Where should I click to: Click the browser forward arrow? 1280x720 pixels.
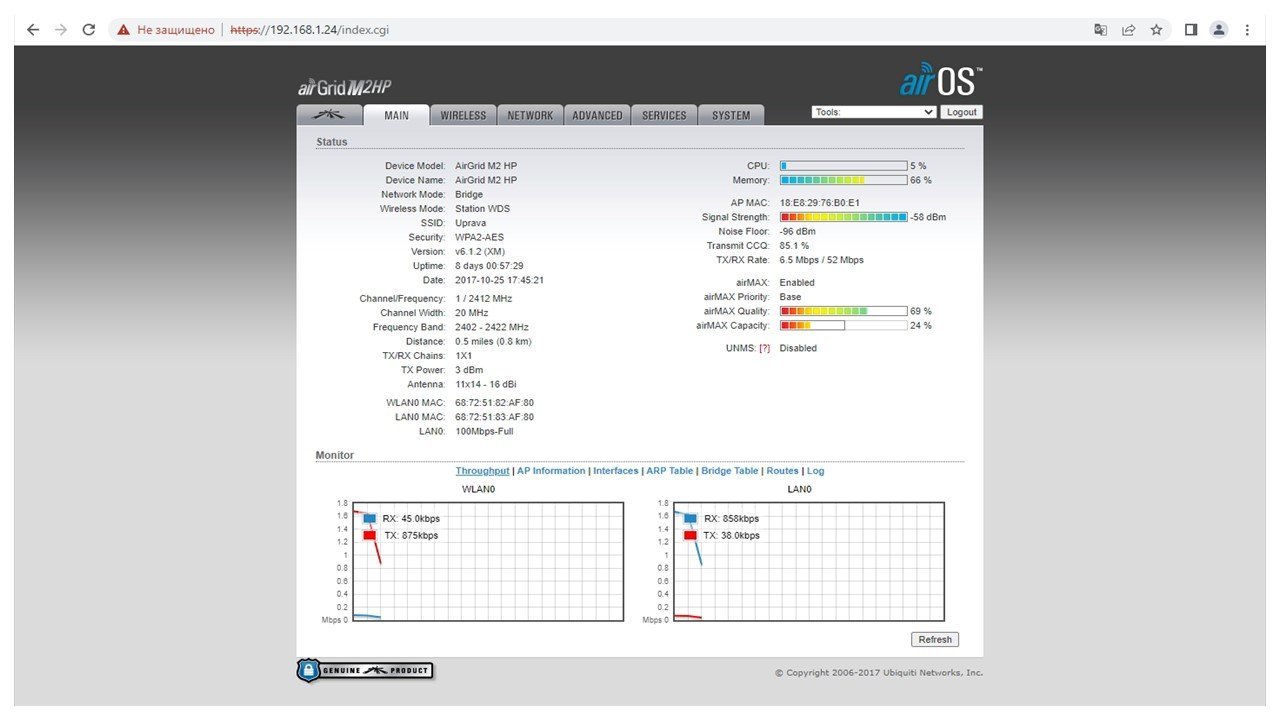click(x=61, y=30)
